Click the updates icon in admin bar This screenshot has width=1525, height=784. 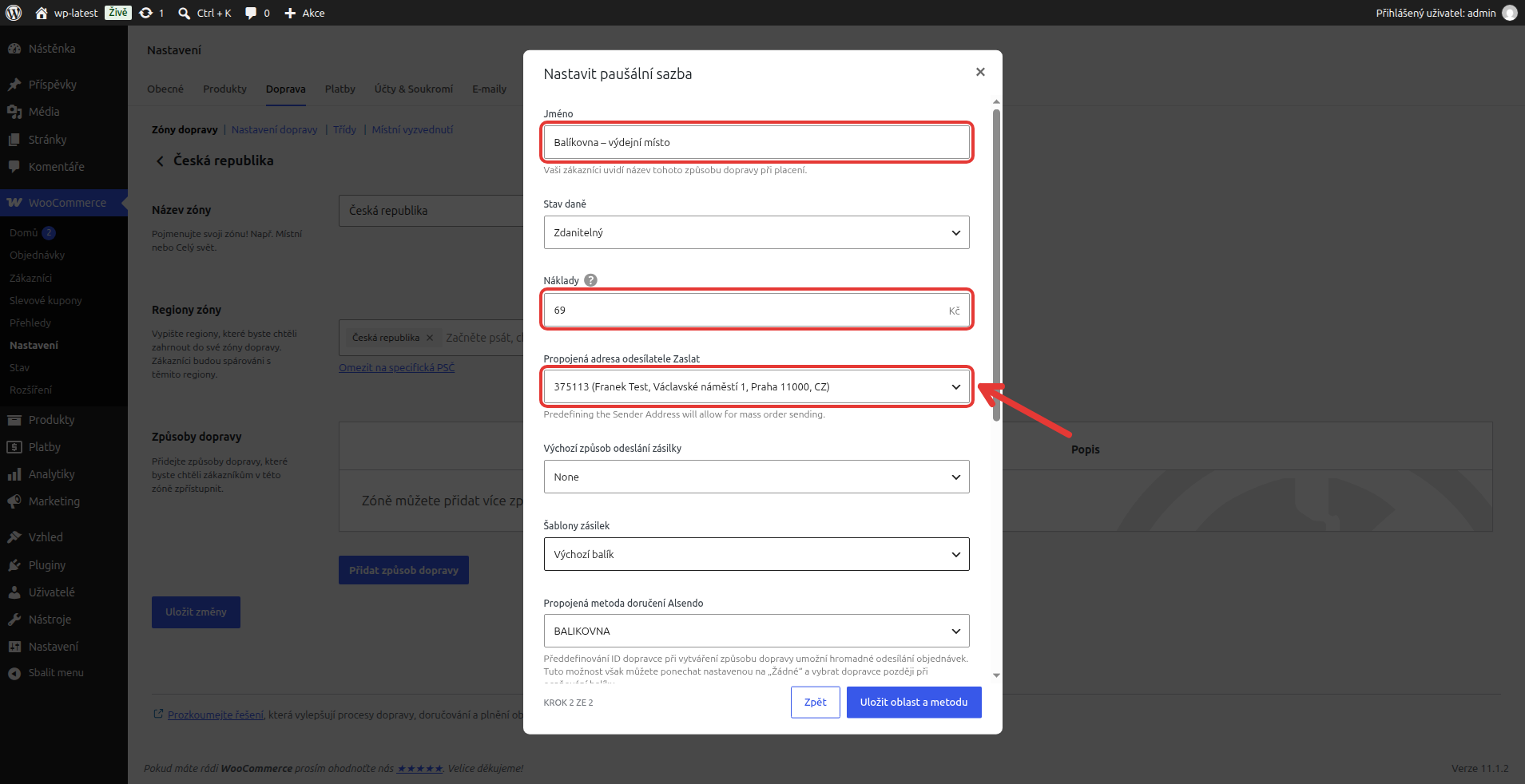tap(145, 13)
